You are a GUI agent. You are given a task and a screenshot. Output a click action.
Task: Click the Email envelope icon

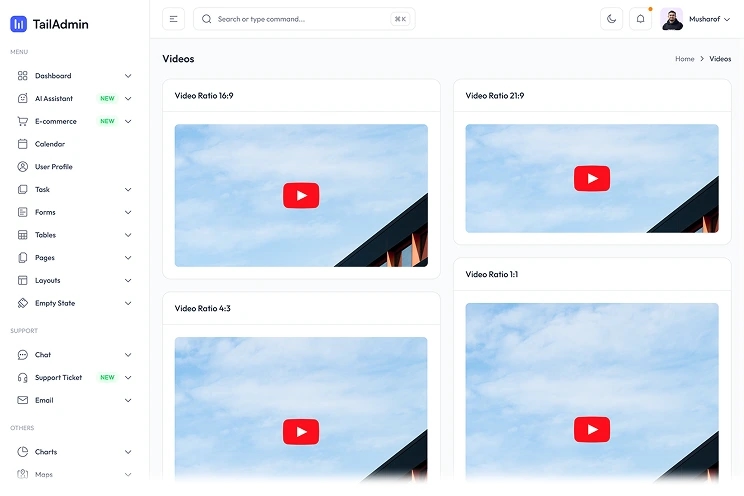(x=22, y=400)
